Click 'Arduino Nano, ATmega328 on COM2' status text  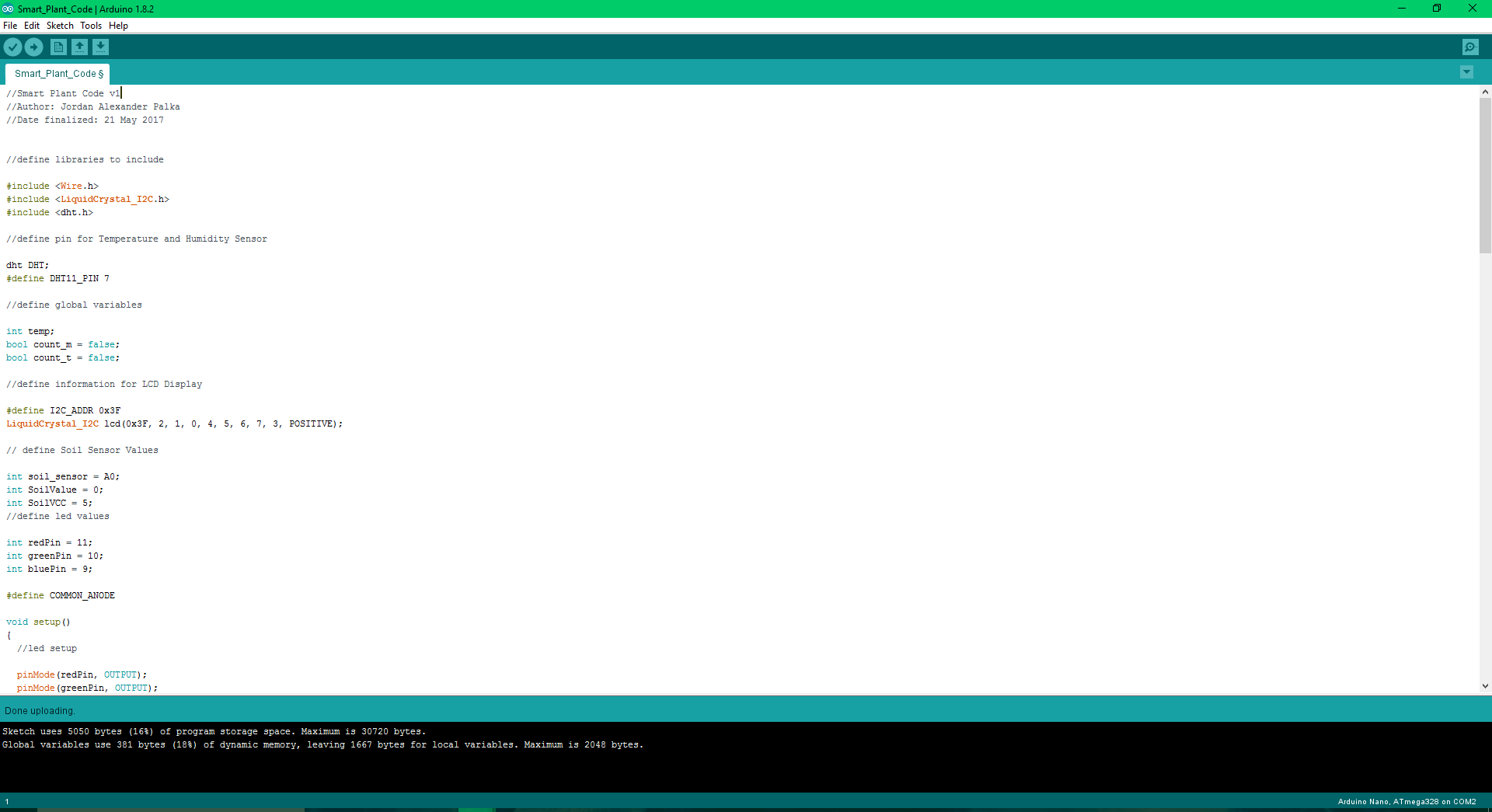1407,801
